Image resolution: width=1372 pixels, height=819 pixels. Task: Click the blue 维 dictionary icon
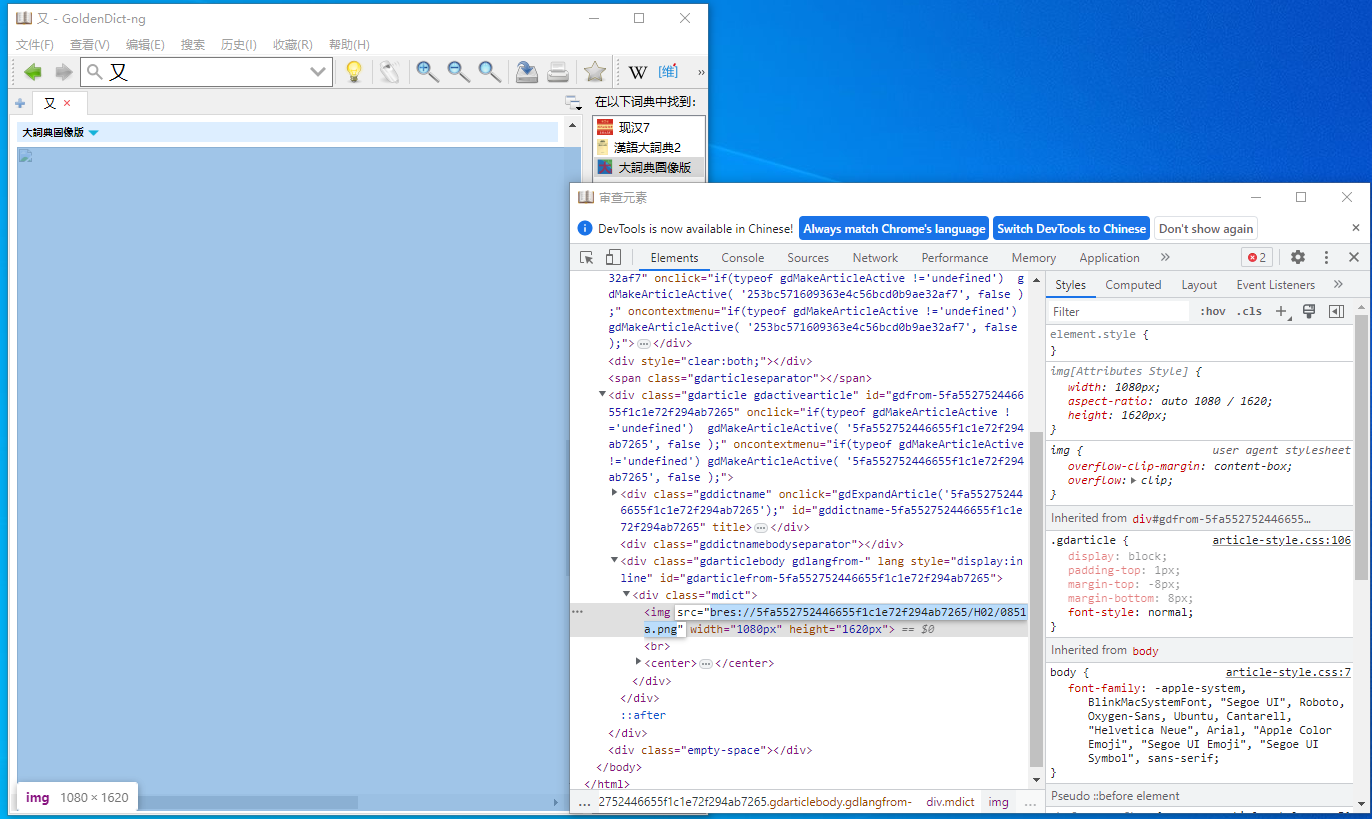click(x=668, y=72)
